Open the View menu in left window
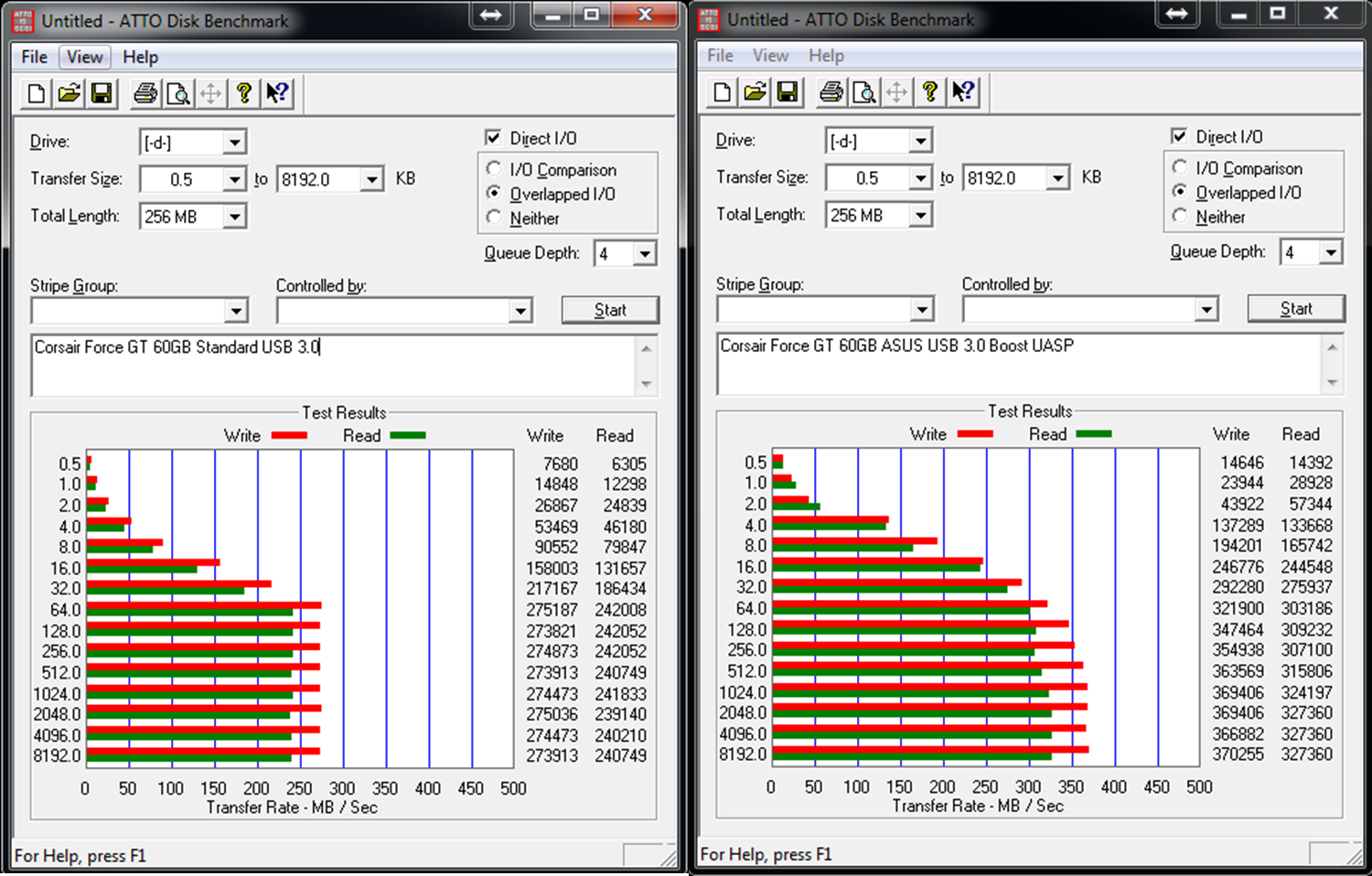Screen dimensions: 1372x876 coord(84,57)
